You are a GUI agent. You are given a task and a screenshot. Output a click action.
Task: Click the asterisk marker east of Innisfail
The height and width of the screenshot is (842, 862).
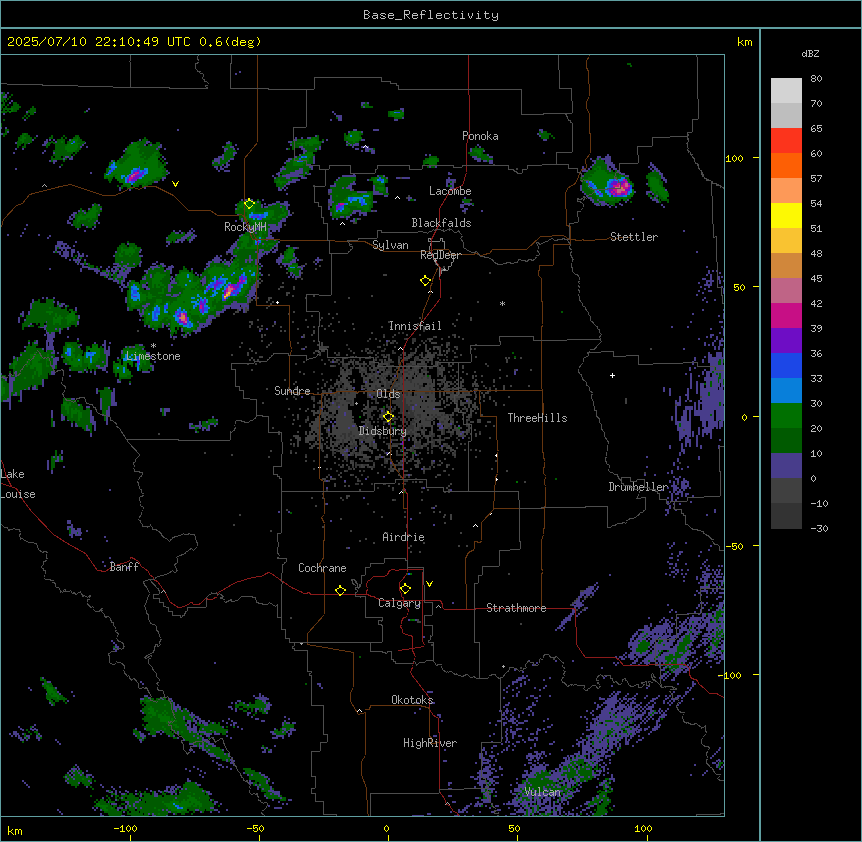[x=502, y=303]
